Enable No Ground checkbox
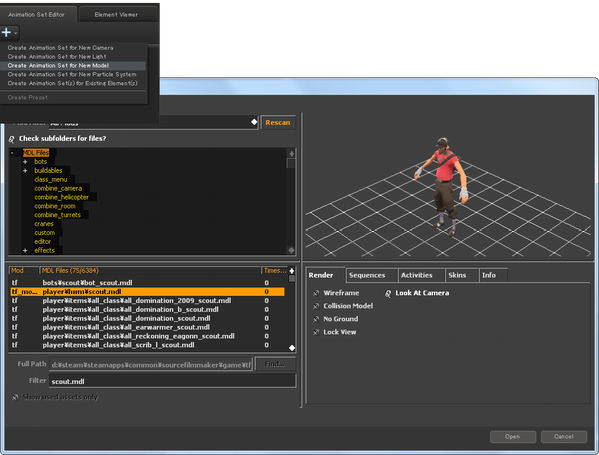This screenshot has width=599, height=455. [316, 319]
